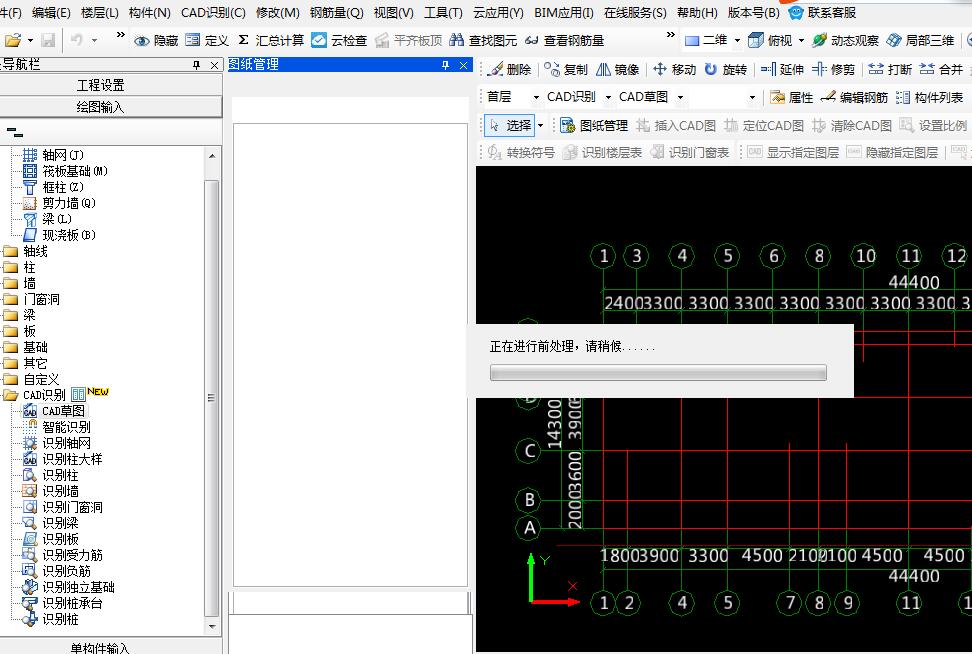Click 图纸管理 drawing management button

click(x=594, y=126)
